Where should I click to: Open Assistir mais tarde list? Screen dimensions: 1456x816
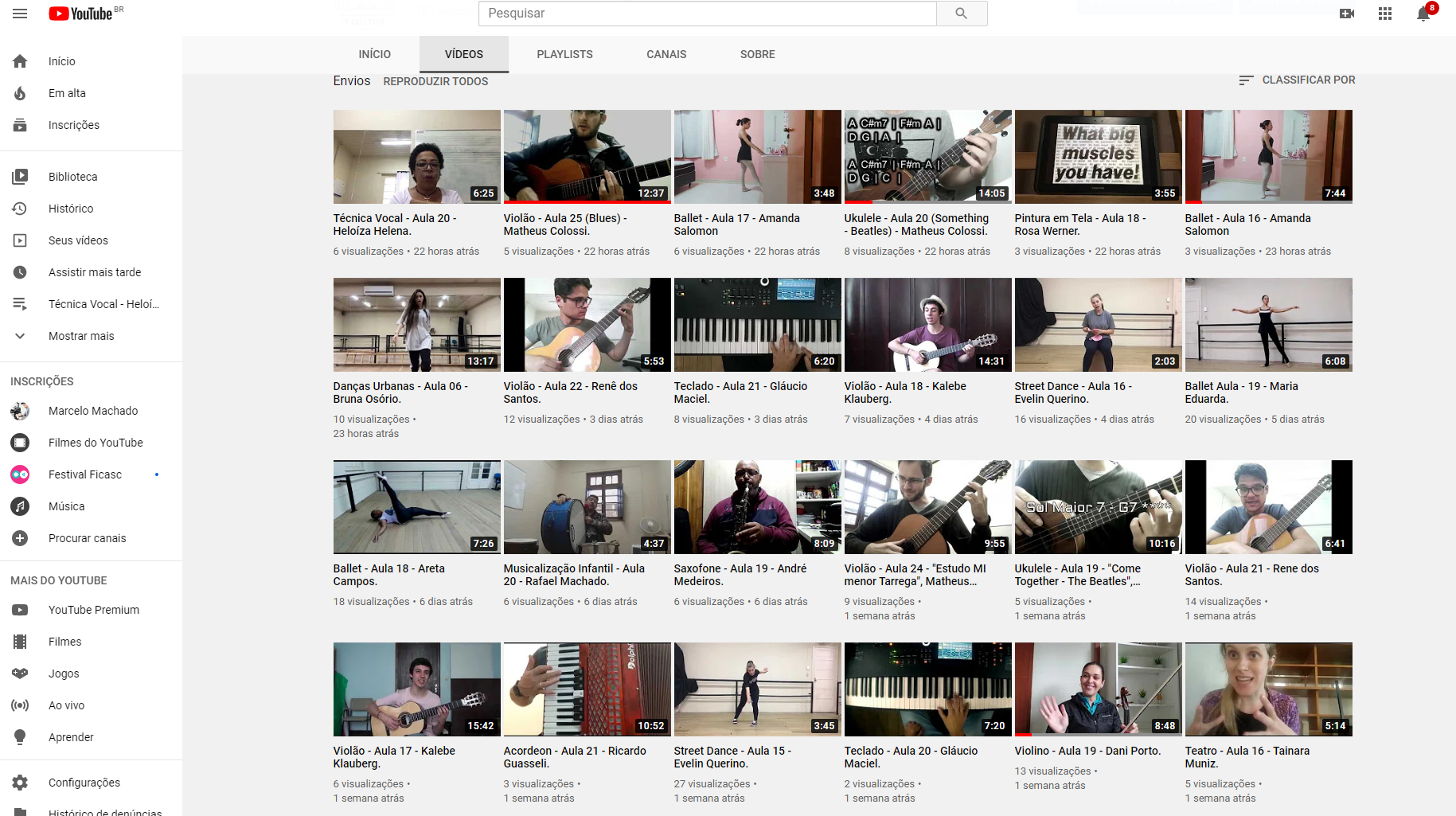[94, 272]
